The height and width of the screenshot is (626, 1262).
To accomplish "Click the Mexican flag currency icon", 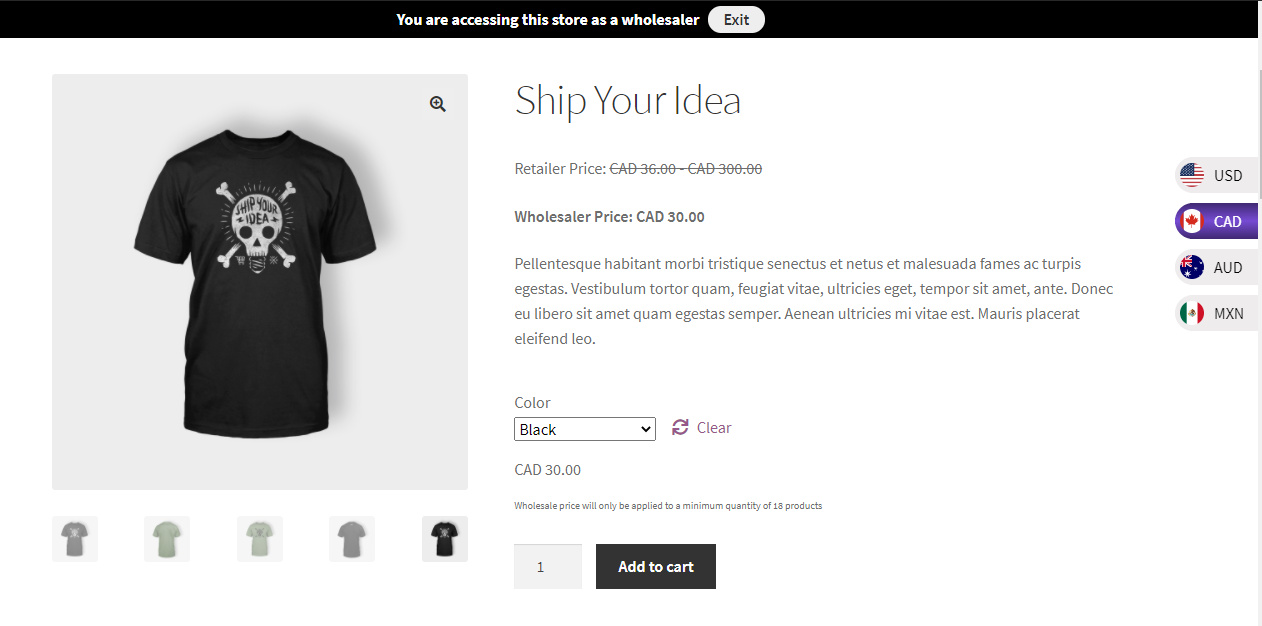I will (x=1192, y=314).
